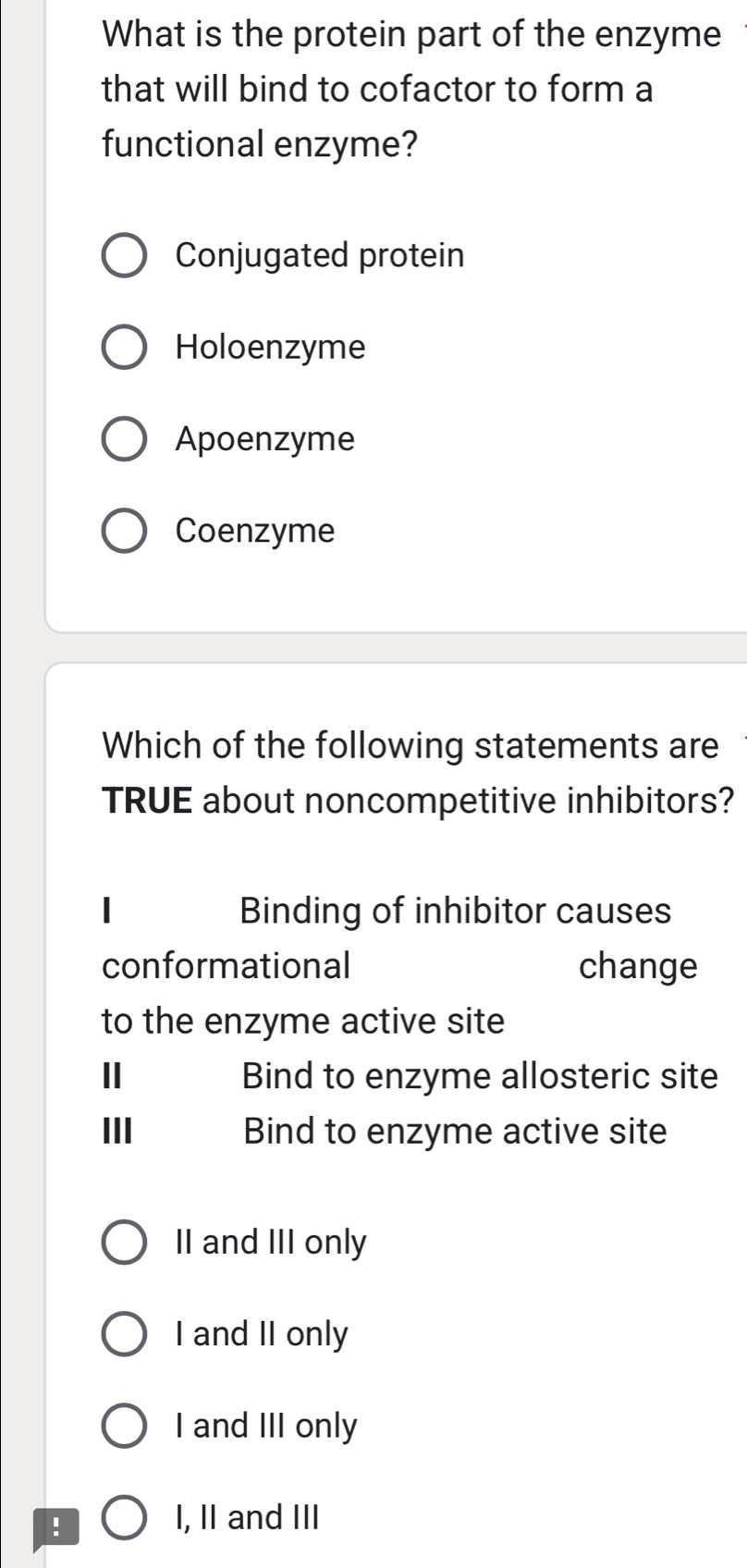Viewport: 747px width, 1568px height.
Task: Select the Apoenzyme radio button
Action: [125, 438]
